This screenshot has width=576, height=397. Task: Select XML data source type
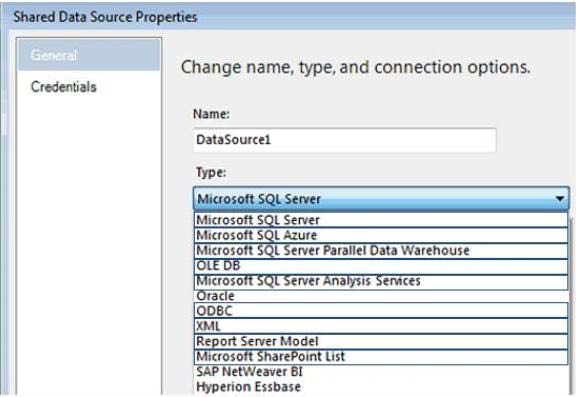tap(381, 326)
